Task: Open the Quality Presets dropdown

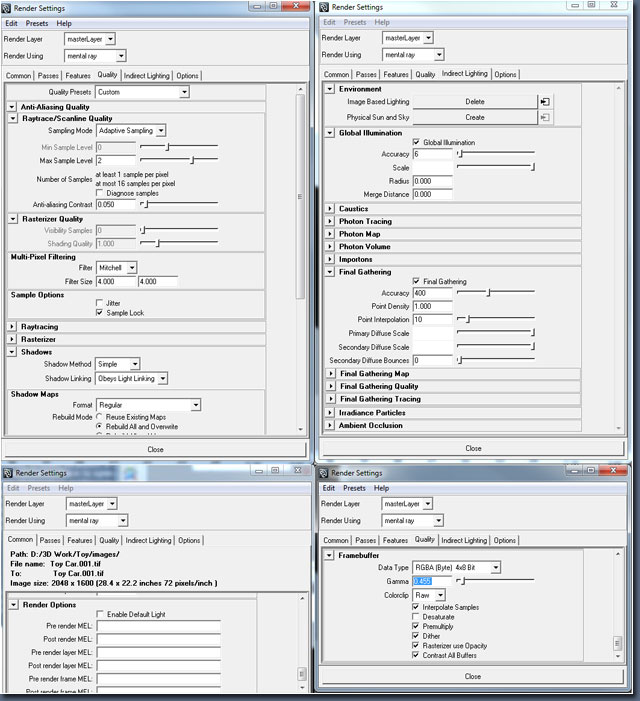Action: 143,92
